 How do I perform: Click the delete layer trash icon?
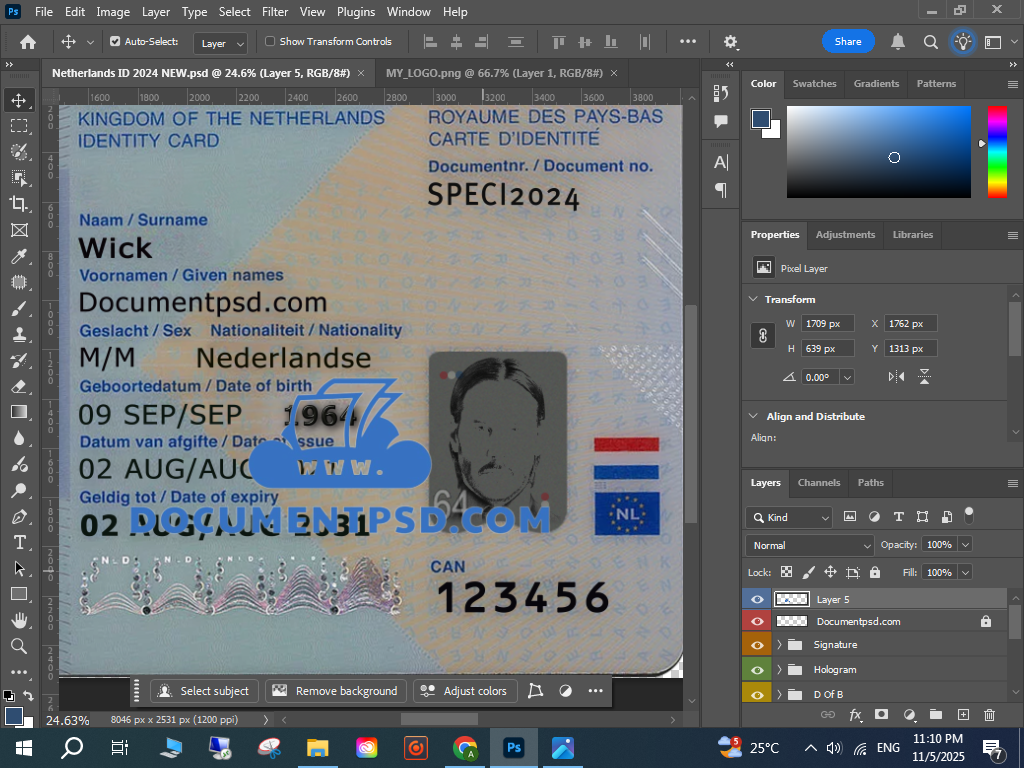tap(989, 715)
